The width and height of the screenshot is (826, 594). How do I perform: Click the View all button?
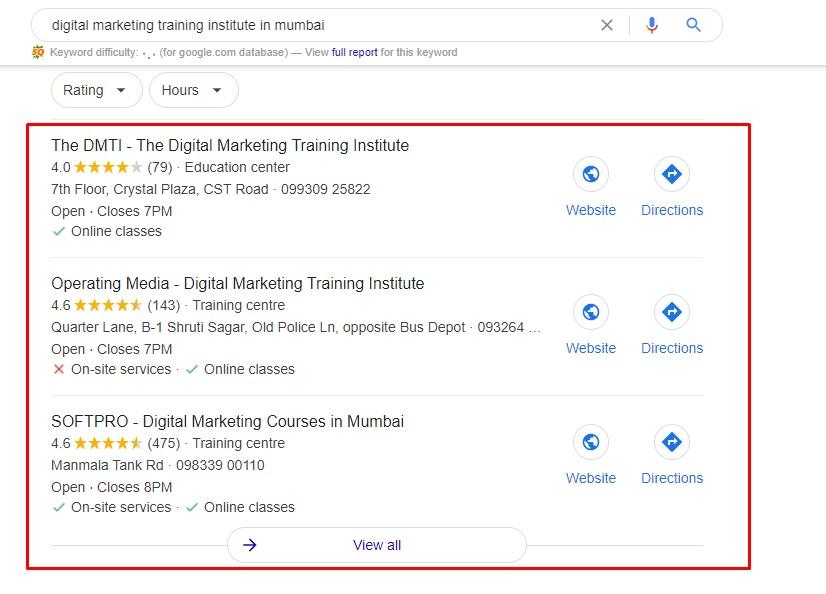[x=377, y=545]
